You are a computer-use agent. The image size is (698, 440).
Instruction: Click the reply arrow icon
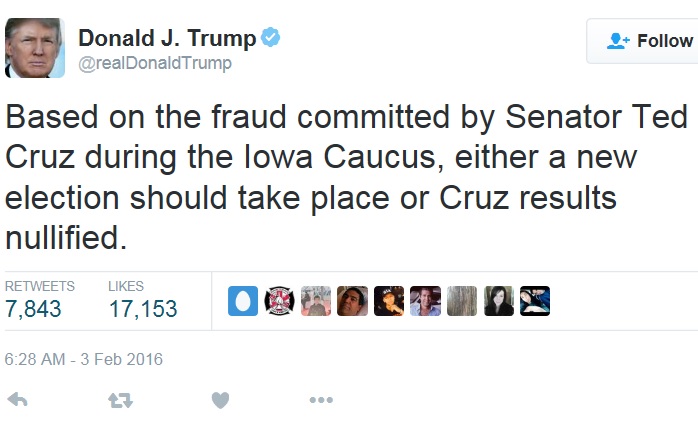click(17, 400)
